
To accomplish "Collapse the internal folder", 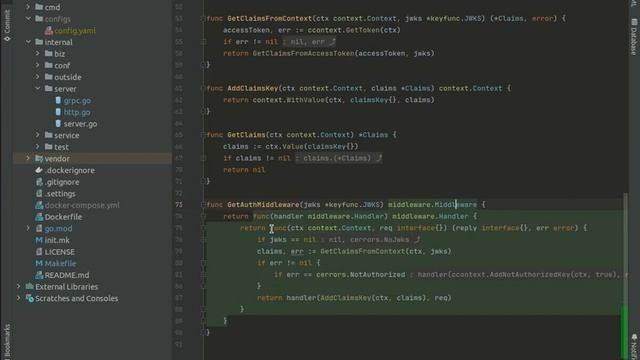I will pyautogui.click(x=28, y=42).
